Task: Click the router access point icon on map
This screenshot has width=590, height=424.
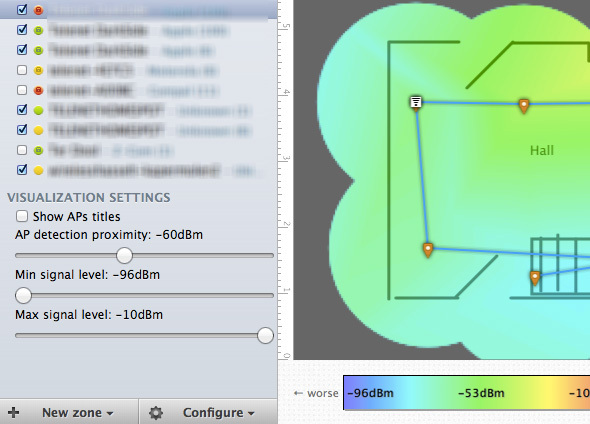Action: 415,102
